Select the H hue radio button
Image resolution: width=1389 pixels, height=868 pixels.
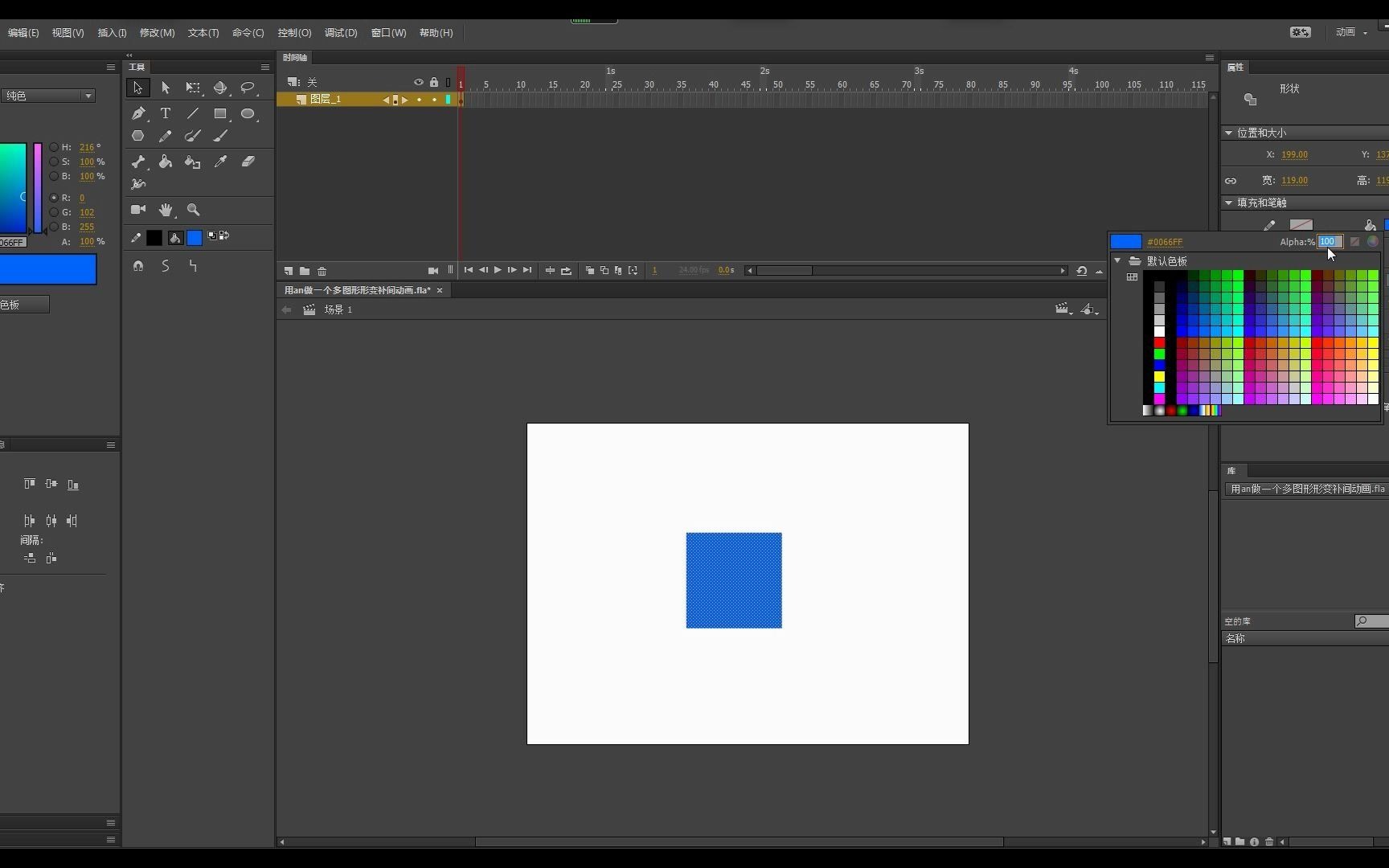(54, 147)
